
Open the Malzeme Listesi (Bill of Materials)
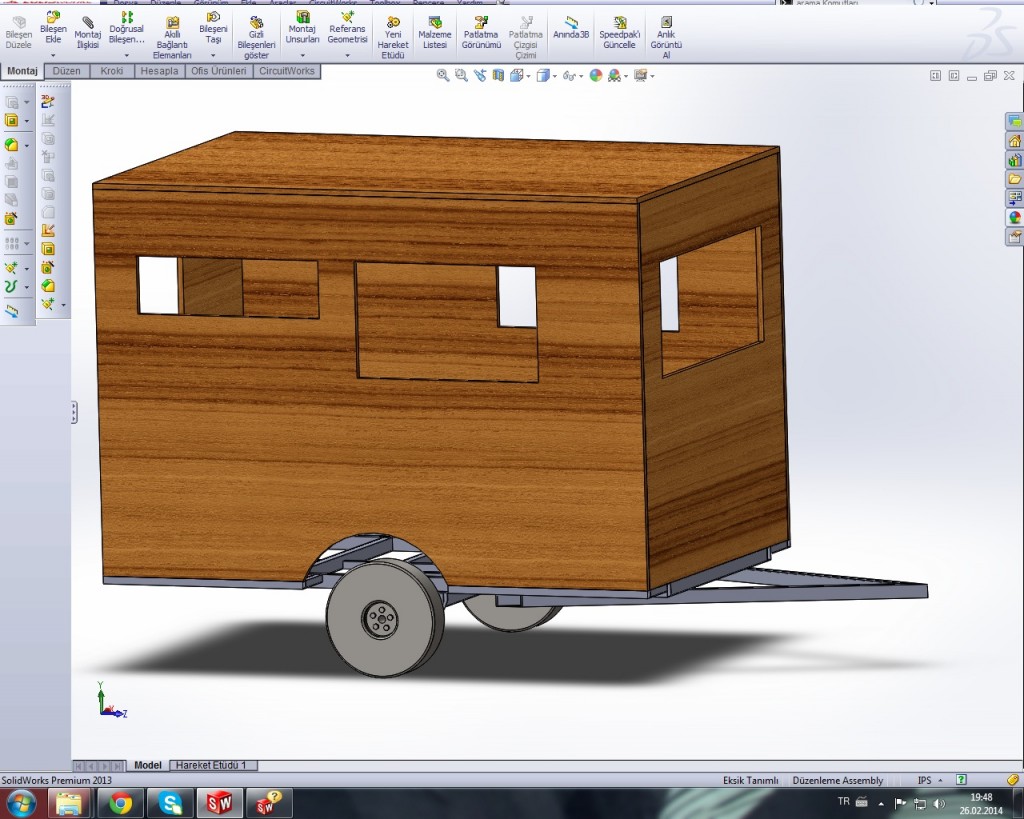(x=434, y=23)
